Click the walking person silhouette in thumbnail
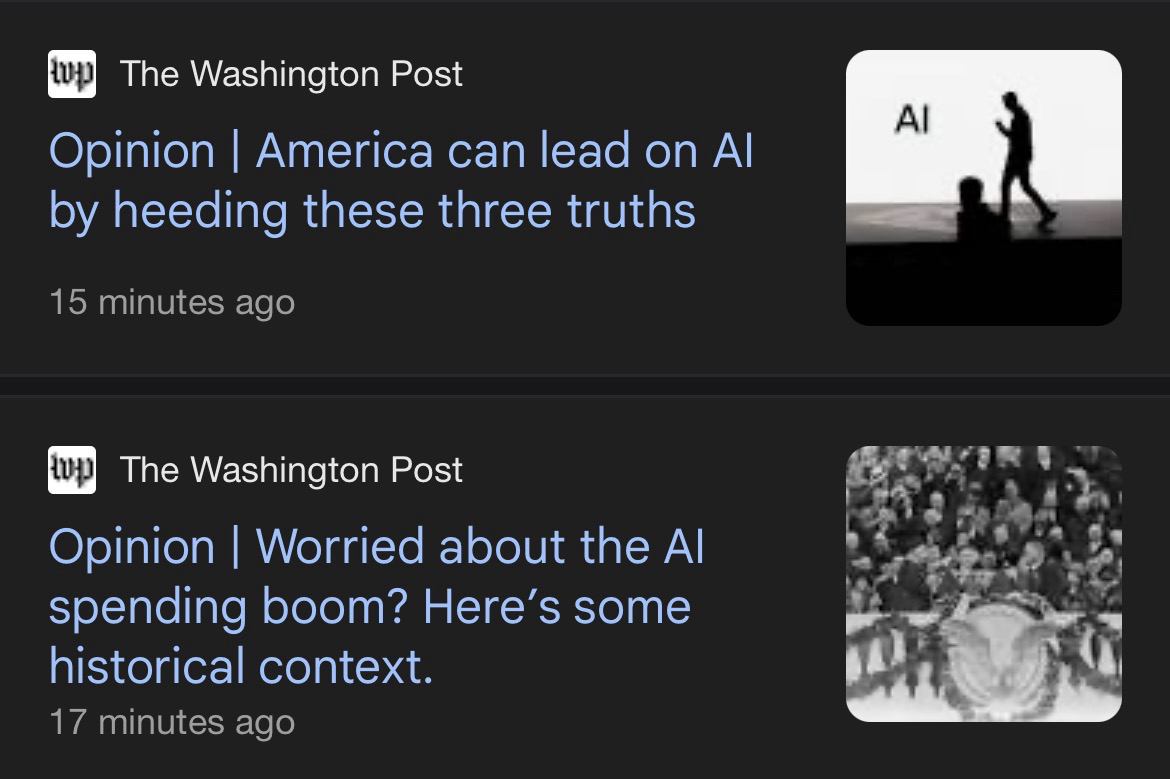 pos(1020,160)
